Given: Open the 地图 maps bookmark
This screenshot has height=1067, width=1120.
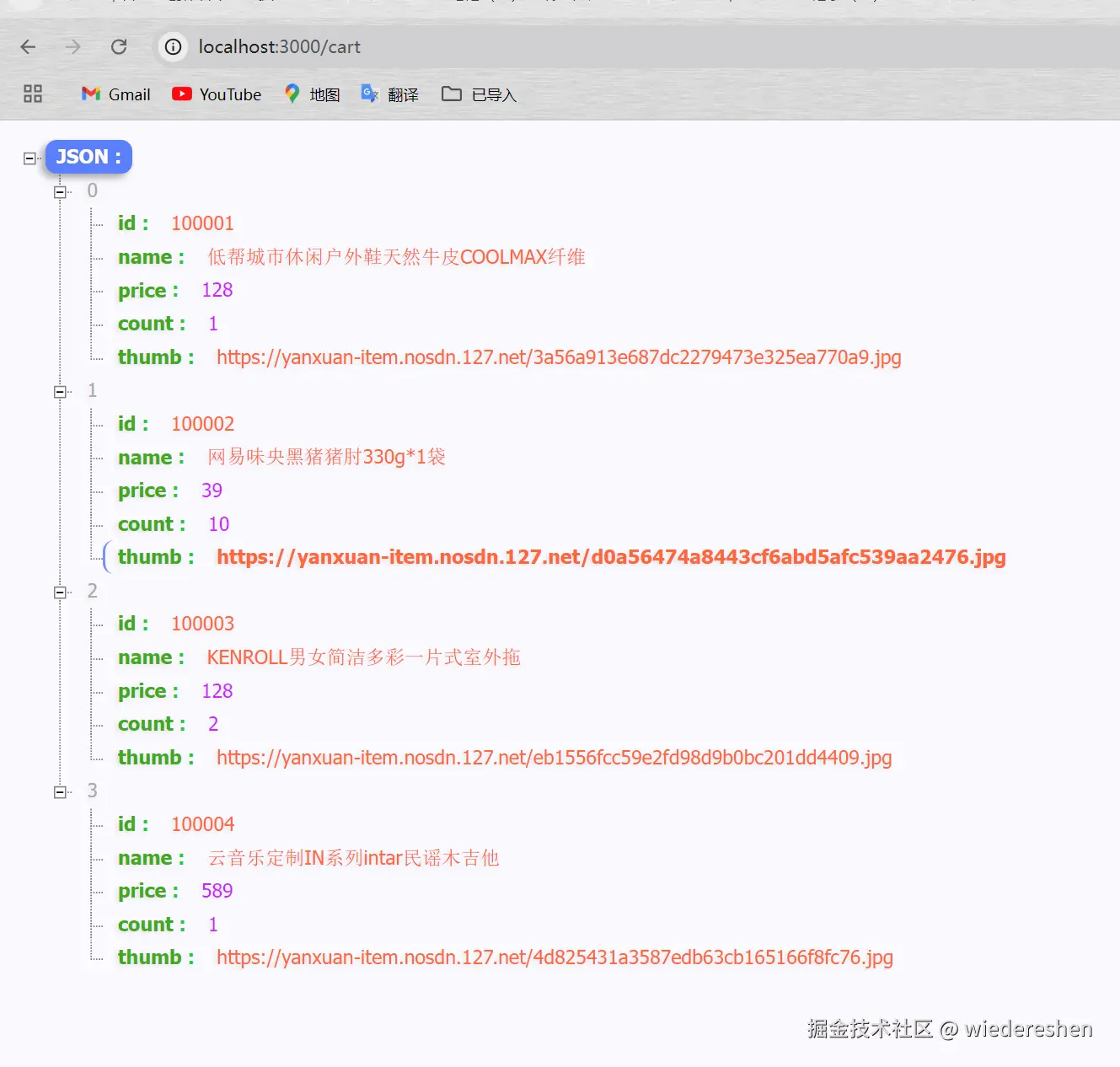Looking at the screenshot, I should 312,94.
